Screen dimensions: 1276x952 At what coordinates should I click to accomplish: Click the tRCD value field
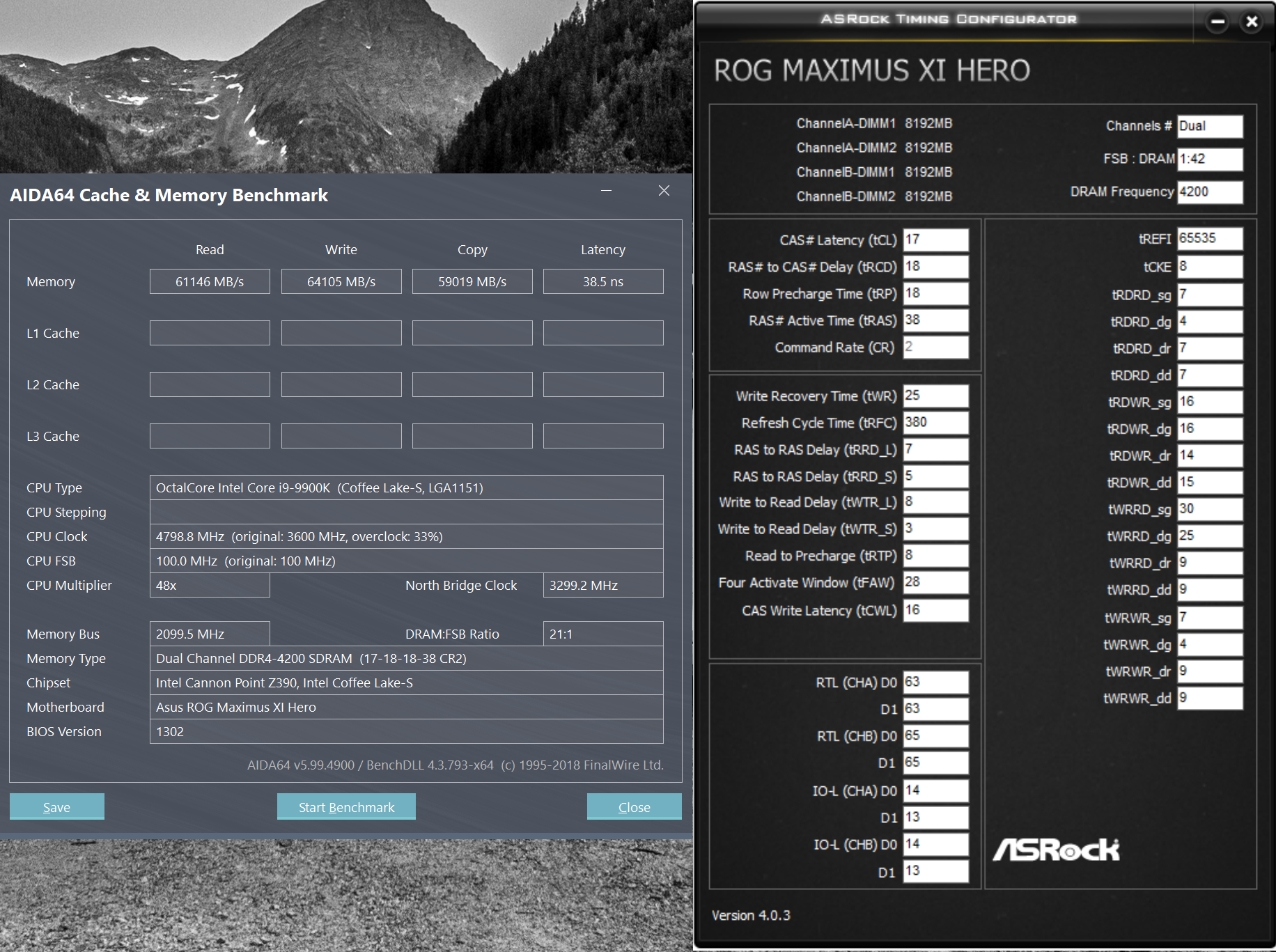[x=935, y=266]
